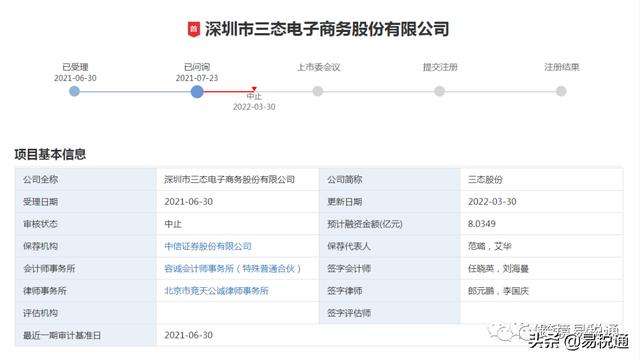
Task: Open the 中信证券股份有限公司 sponsor link
Action: (208, 246)
